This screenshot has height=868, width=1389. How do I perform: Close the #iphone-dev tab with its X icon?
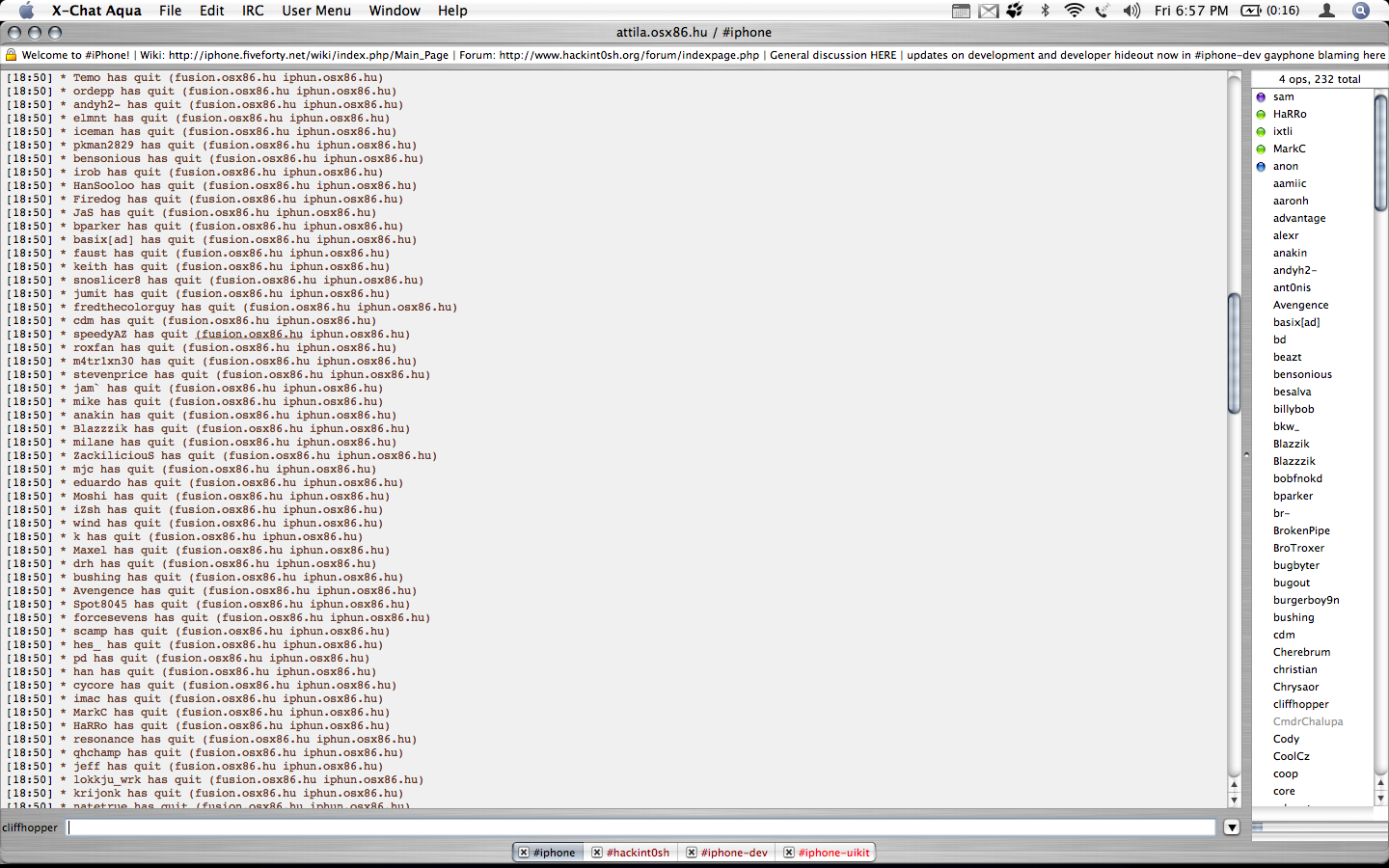692,853
